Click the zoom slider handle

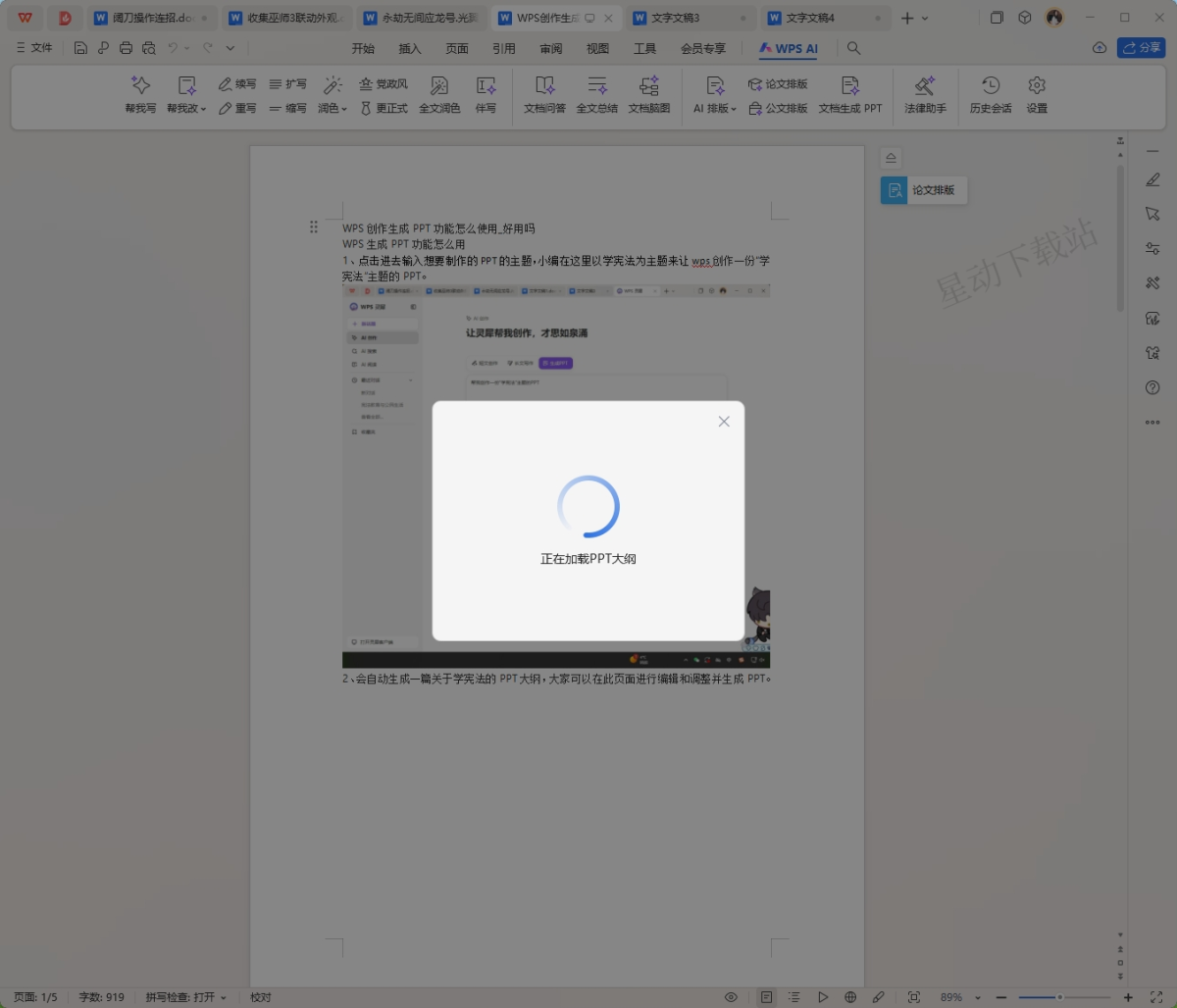(1059, 997)
